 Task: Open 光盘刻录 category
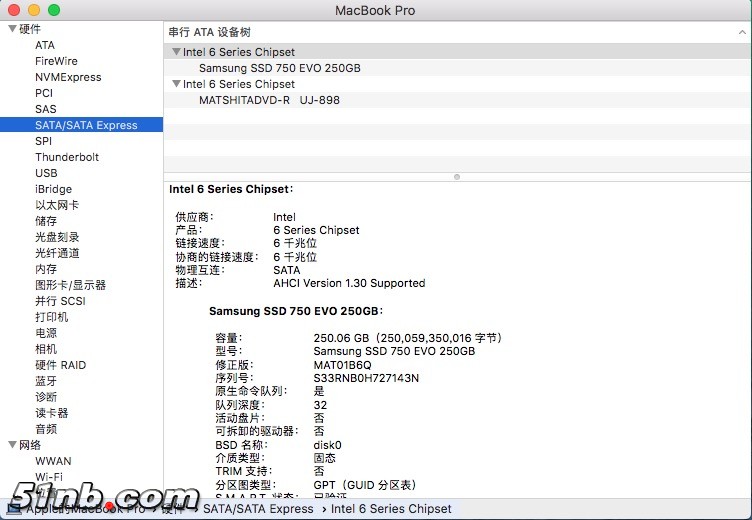[57, 237]
